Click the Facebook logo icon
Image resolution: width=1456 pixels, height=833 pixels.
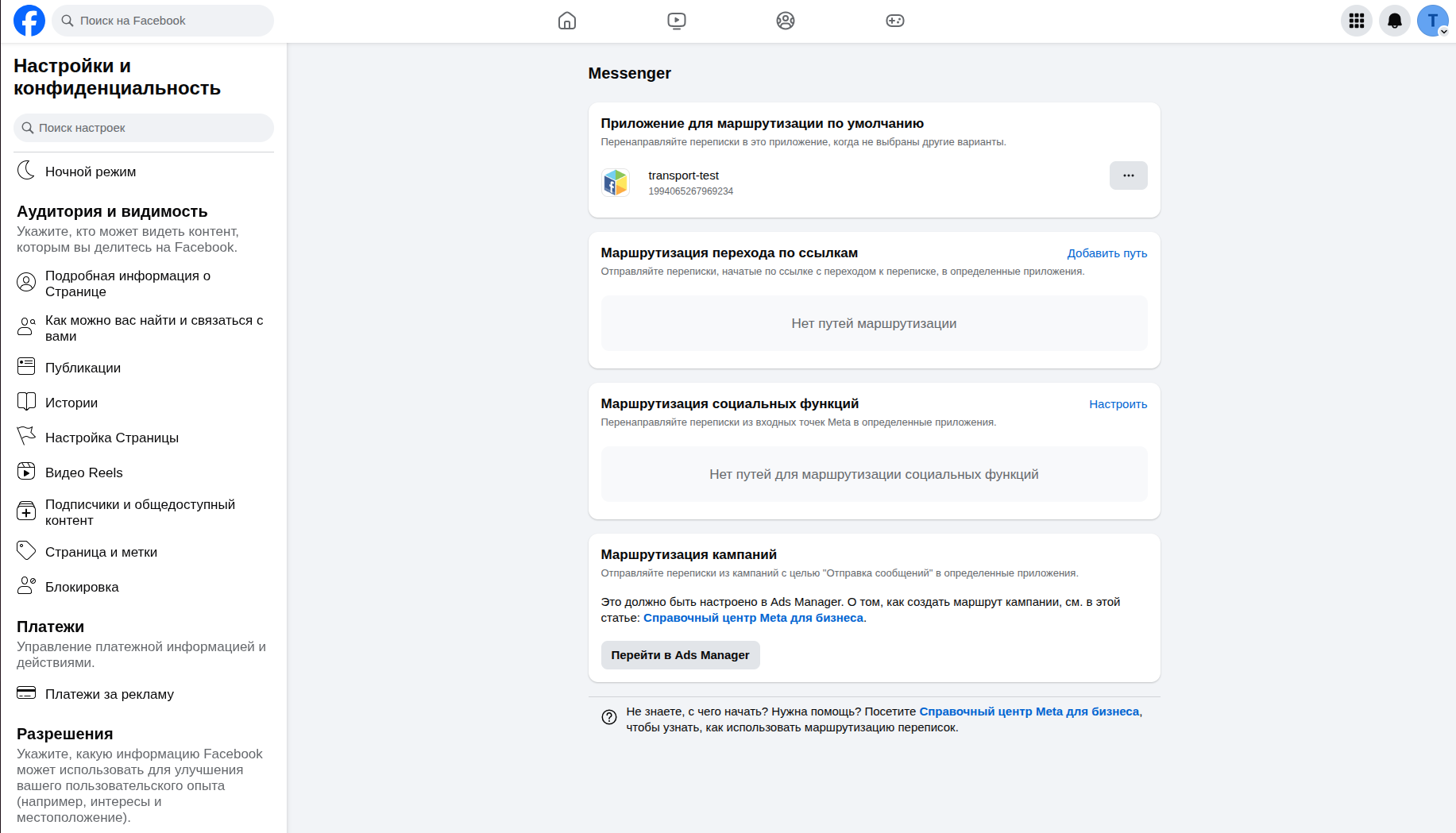[x=29, y=21]
